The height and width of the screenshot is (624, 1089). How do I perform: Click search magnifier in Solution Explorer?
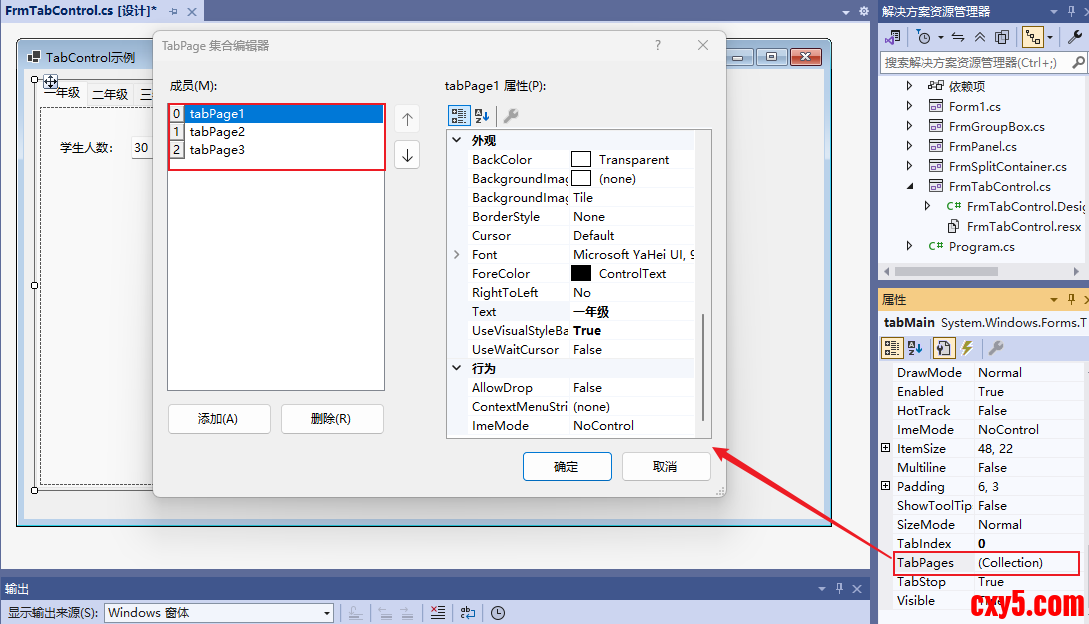click(1078, 63)
